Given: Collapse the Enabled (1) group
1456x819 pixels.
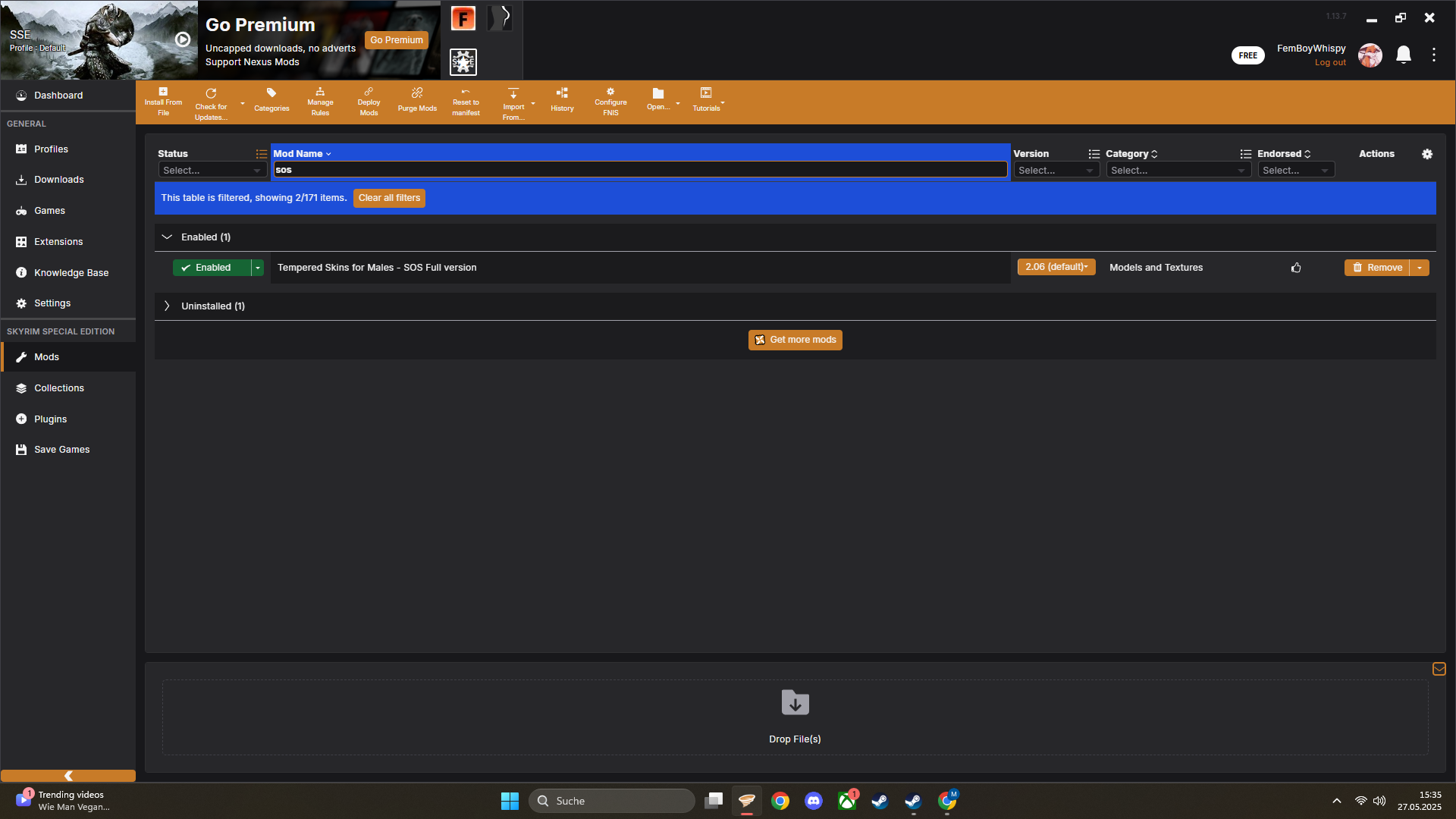Looking at the screenshot, I should (167, 237).
